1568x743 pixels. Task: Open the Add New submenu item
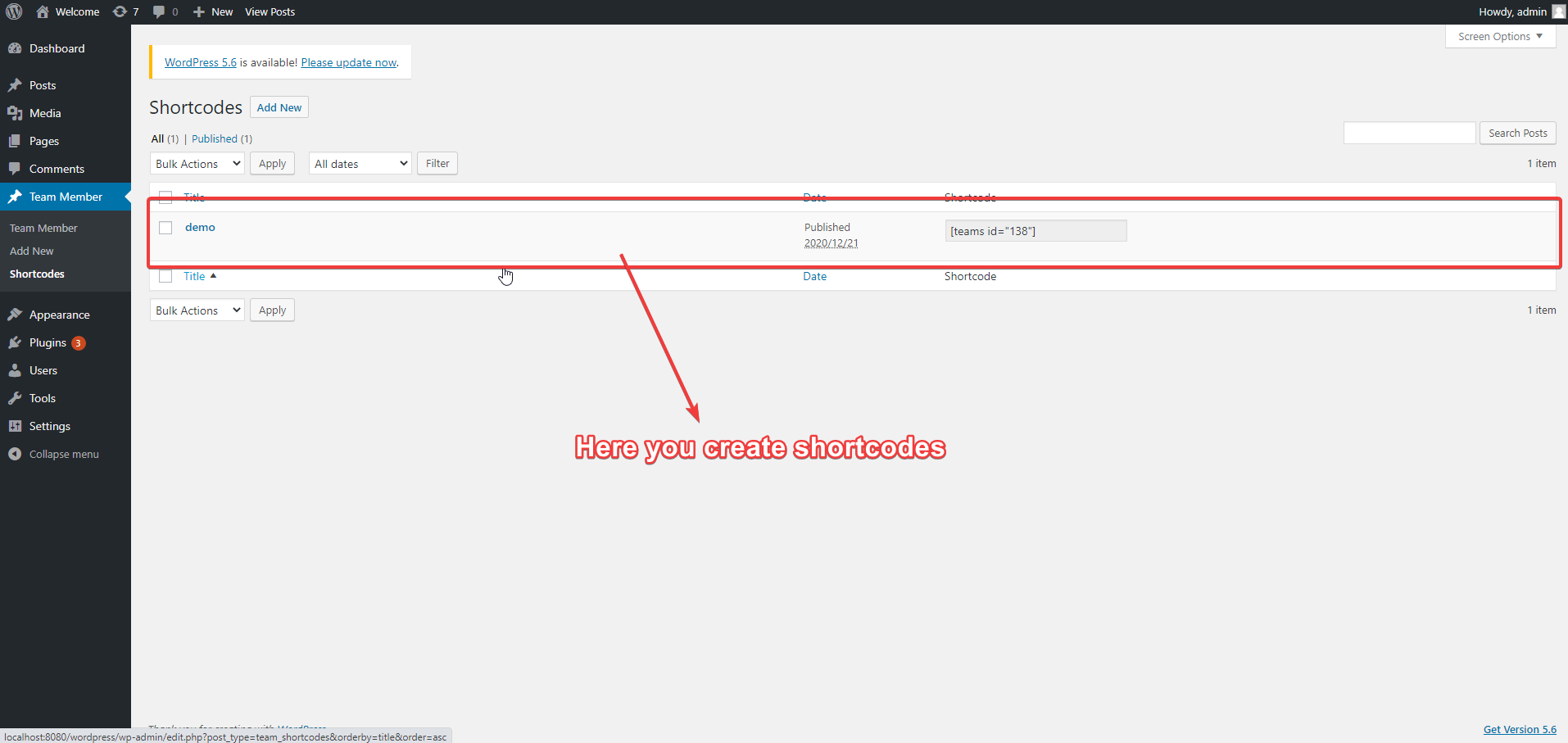click(x=32, y=251)
